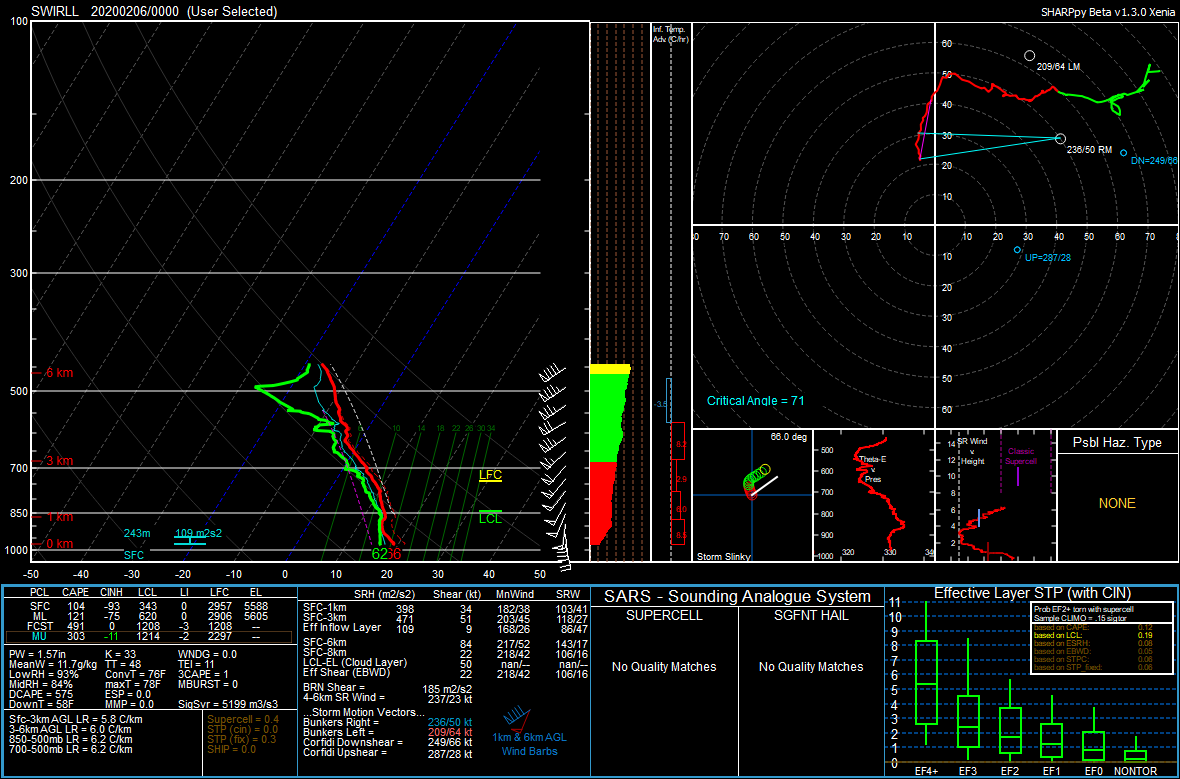Click the cyan SFC label on Skew-T
The width and height of the screenshot is (1180, 779).
pos(134,555)
